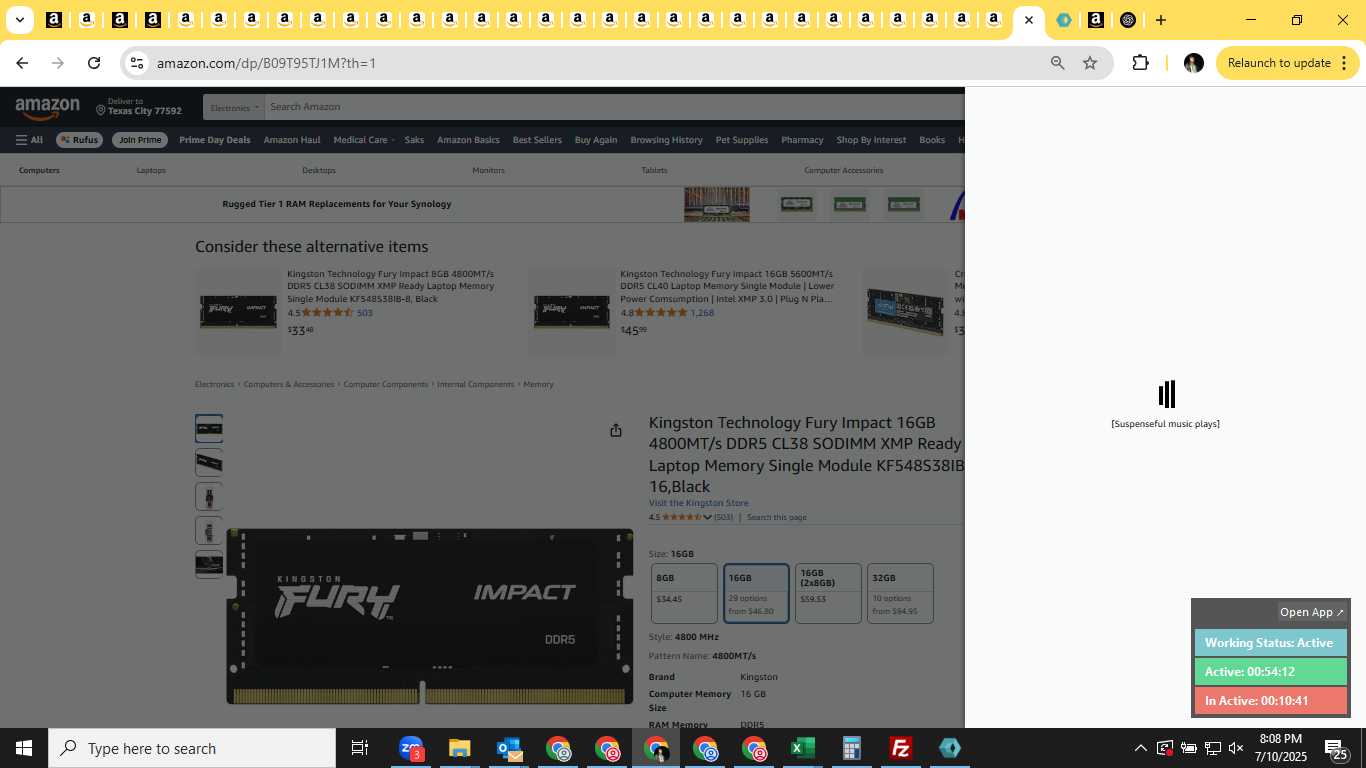Select the top product thumbnail
Viewport: 1366px width, 768px height.
tap(209, 429)
